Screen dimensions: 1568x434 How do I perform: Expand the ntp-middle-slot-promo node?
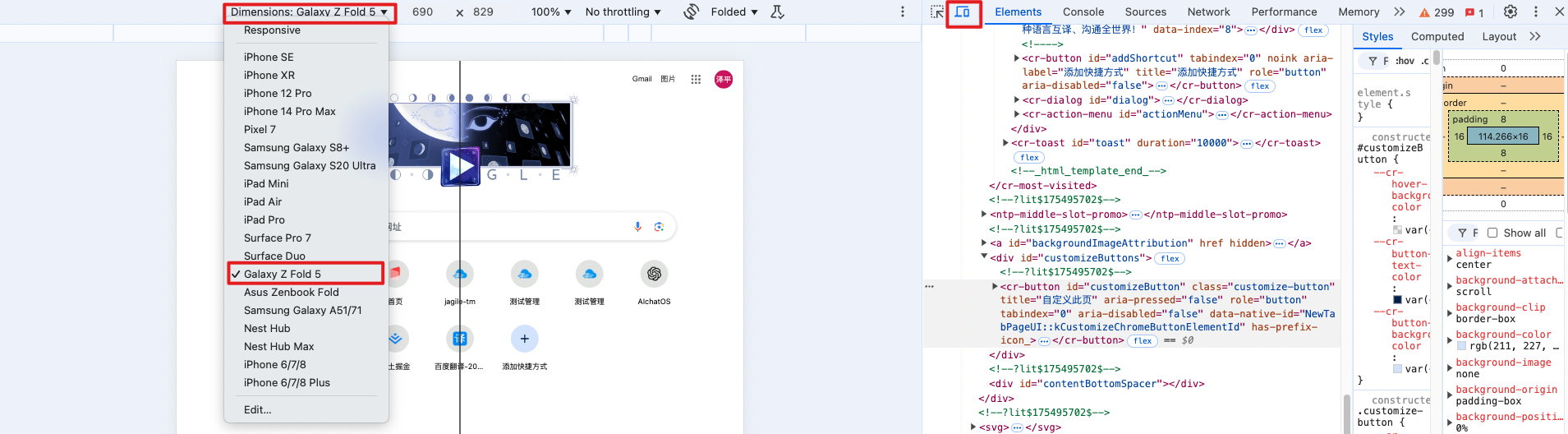pyautogui.click(x=984, y=215)
